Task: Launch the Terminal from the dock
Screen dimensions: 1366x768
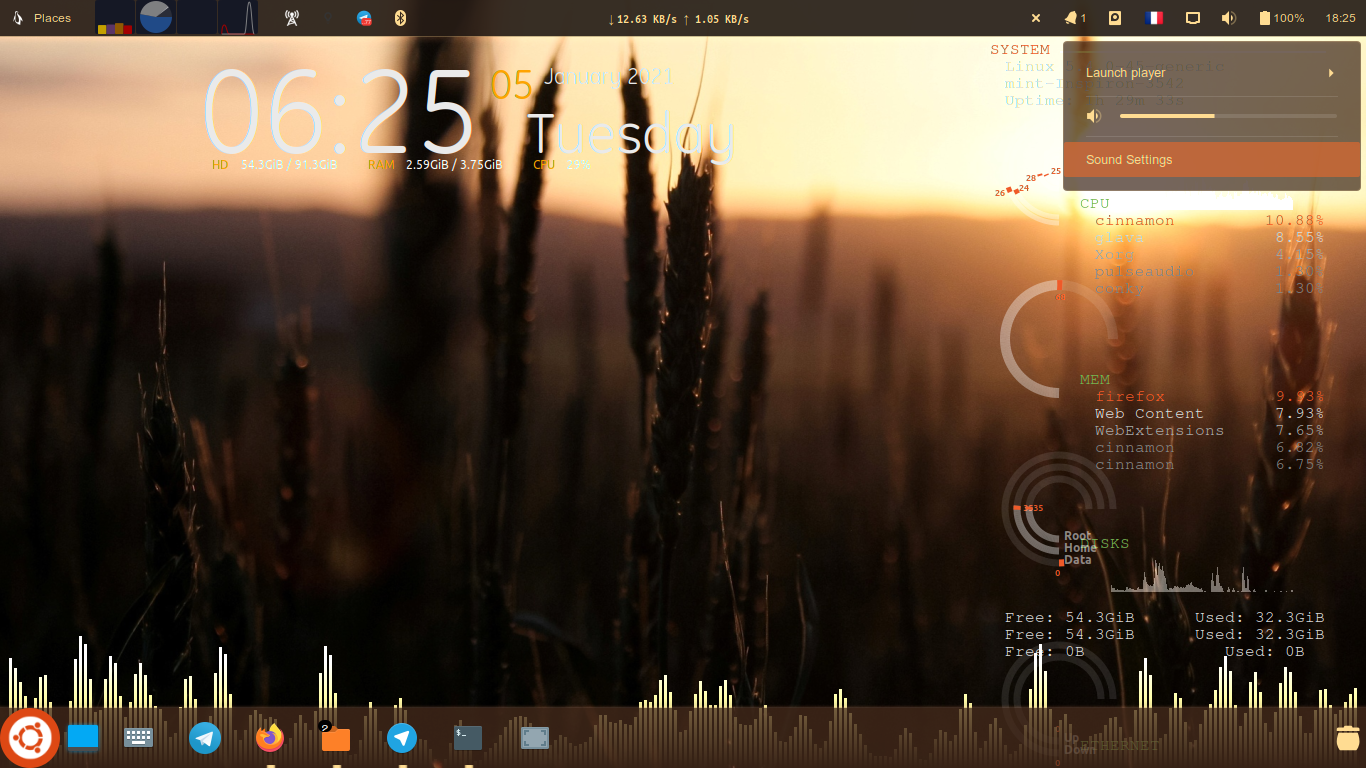Action: point(468,738)
